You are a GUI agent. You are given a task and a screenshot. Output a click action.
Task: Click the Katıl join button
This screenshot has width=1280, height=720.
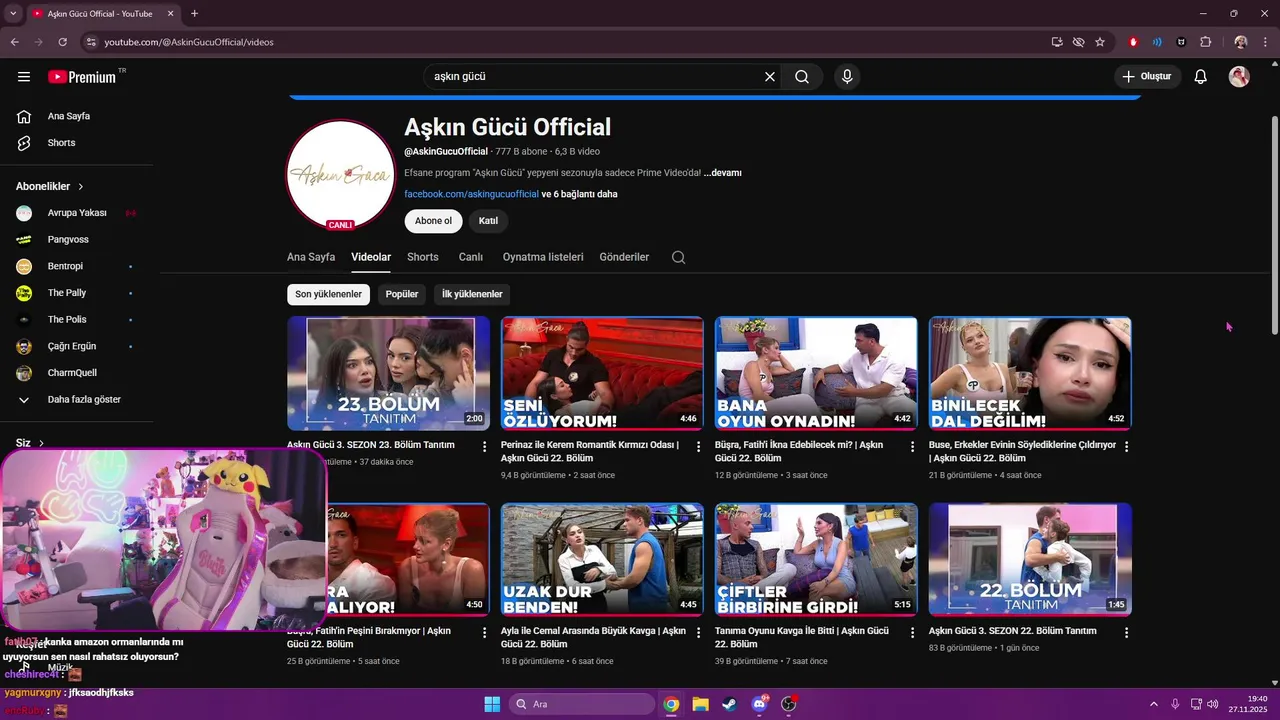click(x=488, y=221)
